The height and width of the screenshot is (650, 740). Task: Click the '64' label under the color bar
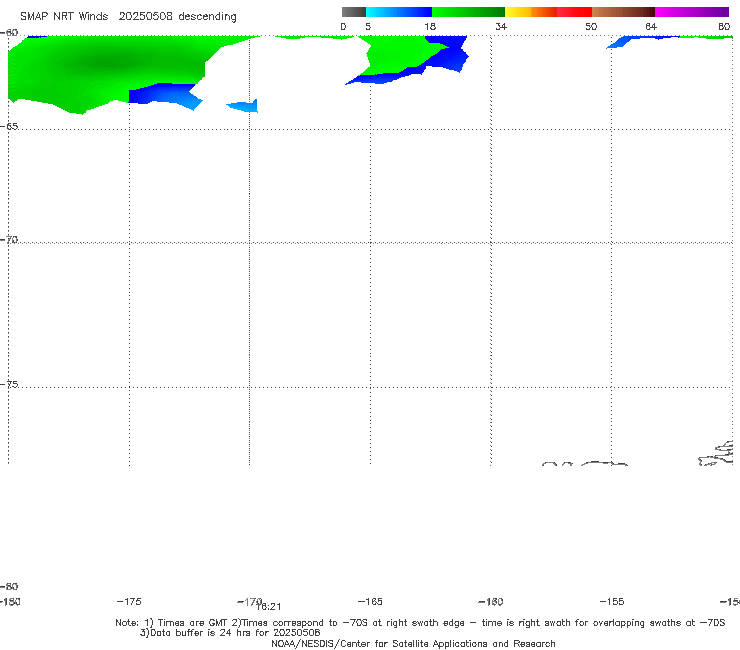click(x=651, y=26)
